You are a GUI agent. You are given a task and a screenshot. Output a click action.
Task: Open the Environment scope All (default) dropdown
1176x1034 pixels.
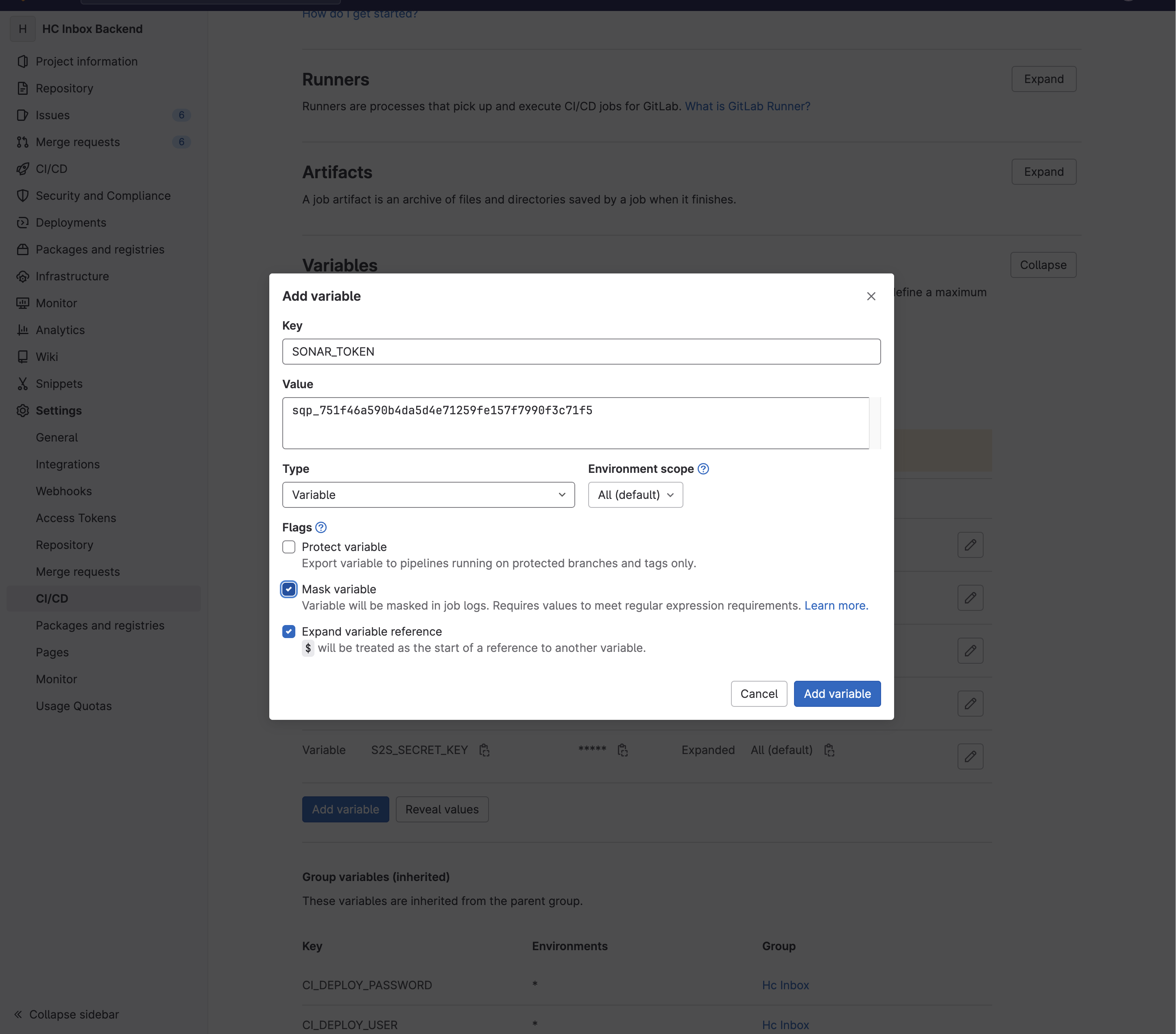click(x=636, y=495)
